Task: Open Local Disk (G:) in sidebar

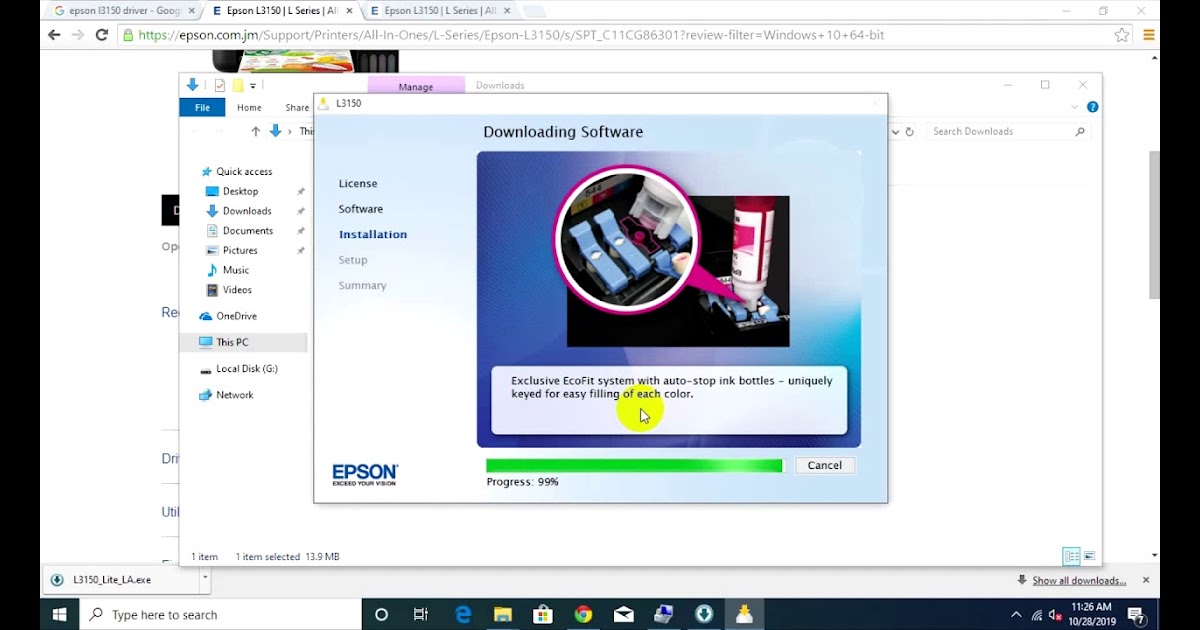Action: [x=247, y=369]
